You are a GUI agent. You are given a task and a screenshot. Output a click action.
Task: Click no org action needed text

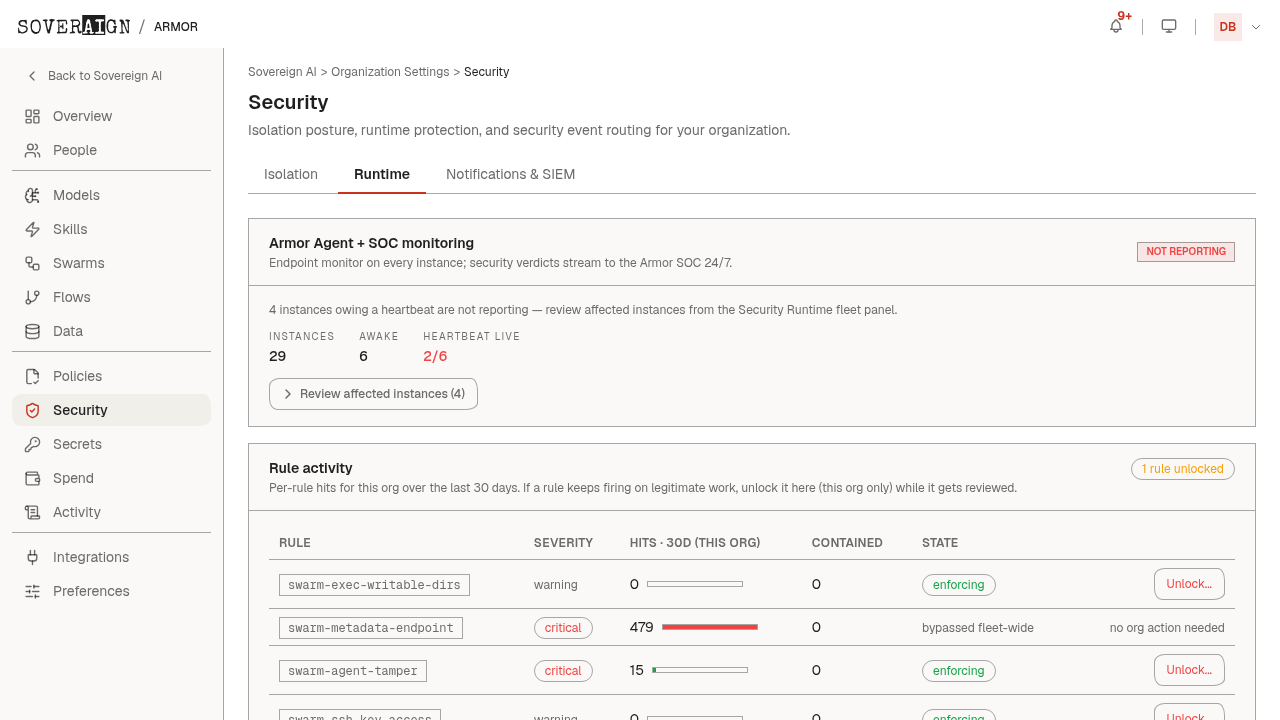click(1167, 628)
